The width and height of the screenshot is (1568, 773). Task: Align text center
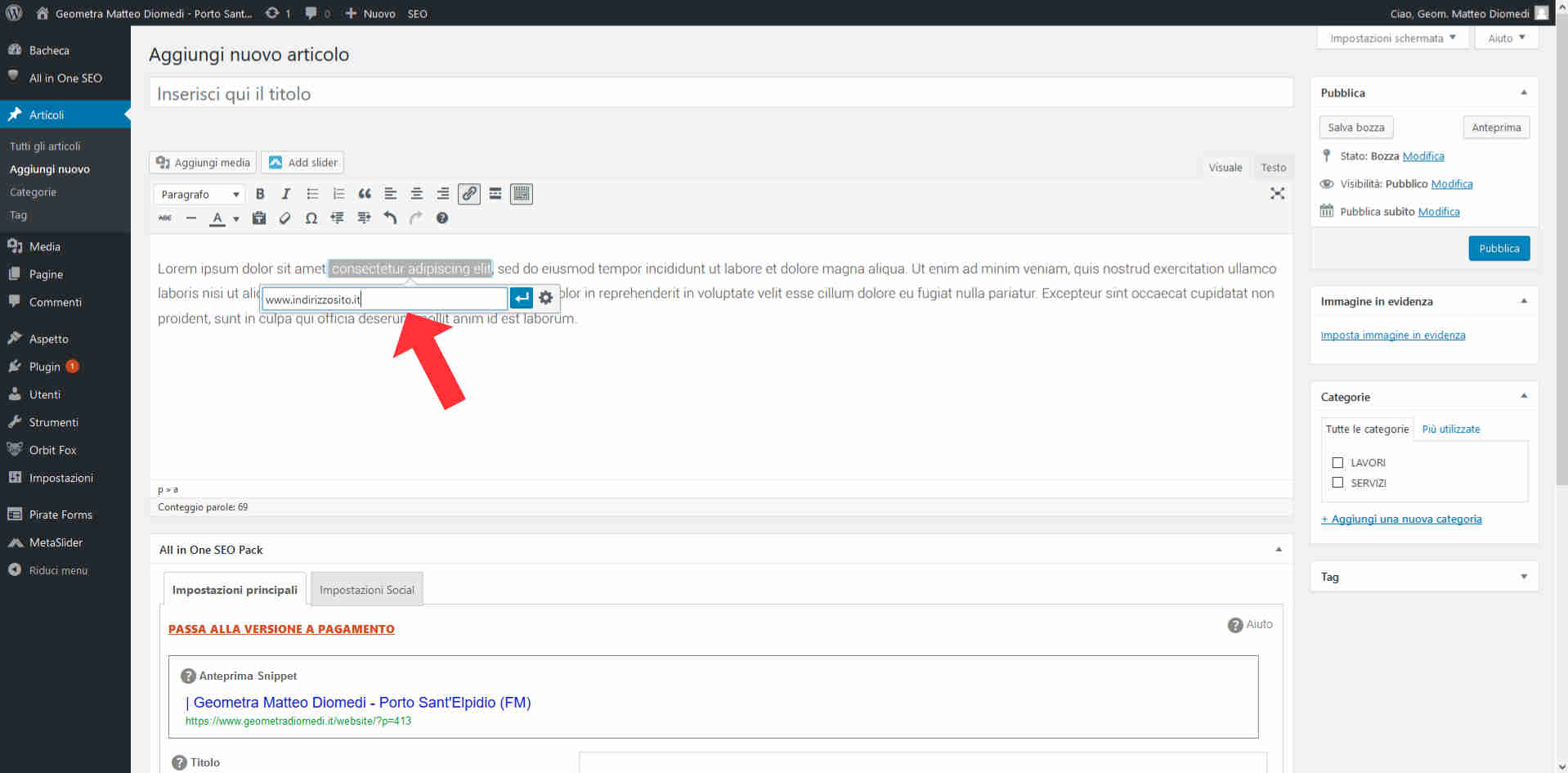417,194
